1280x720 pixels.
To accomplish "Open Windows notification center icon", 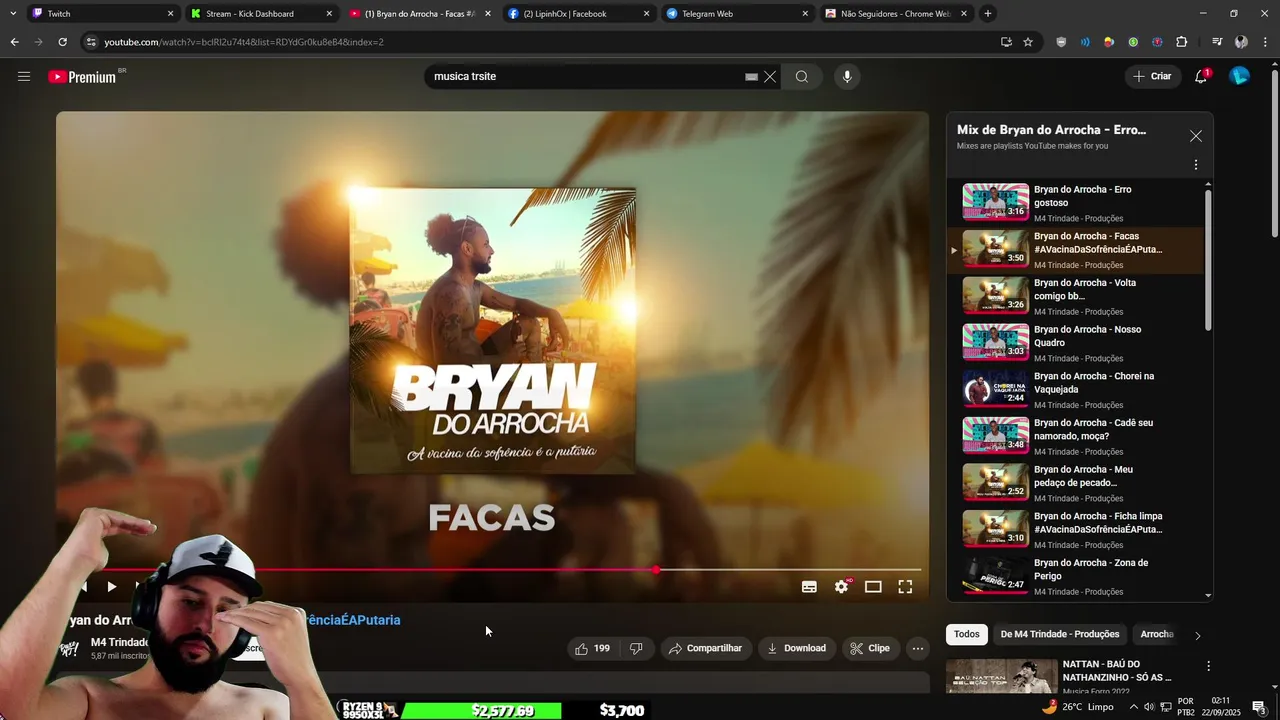I will click(x=1259, y=707).
